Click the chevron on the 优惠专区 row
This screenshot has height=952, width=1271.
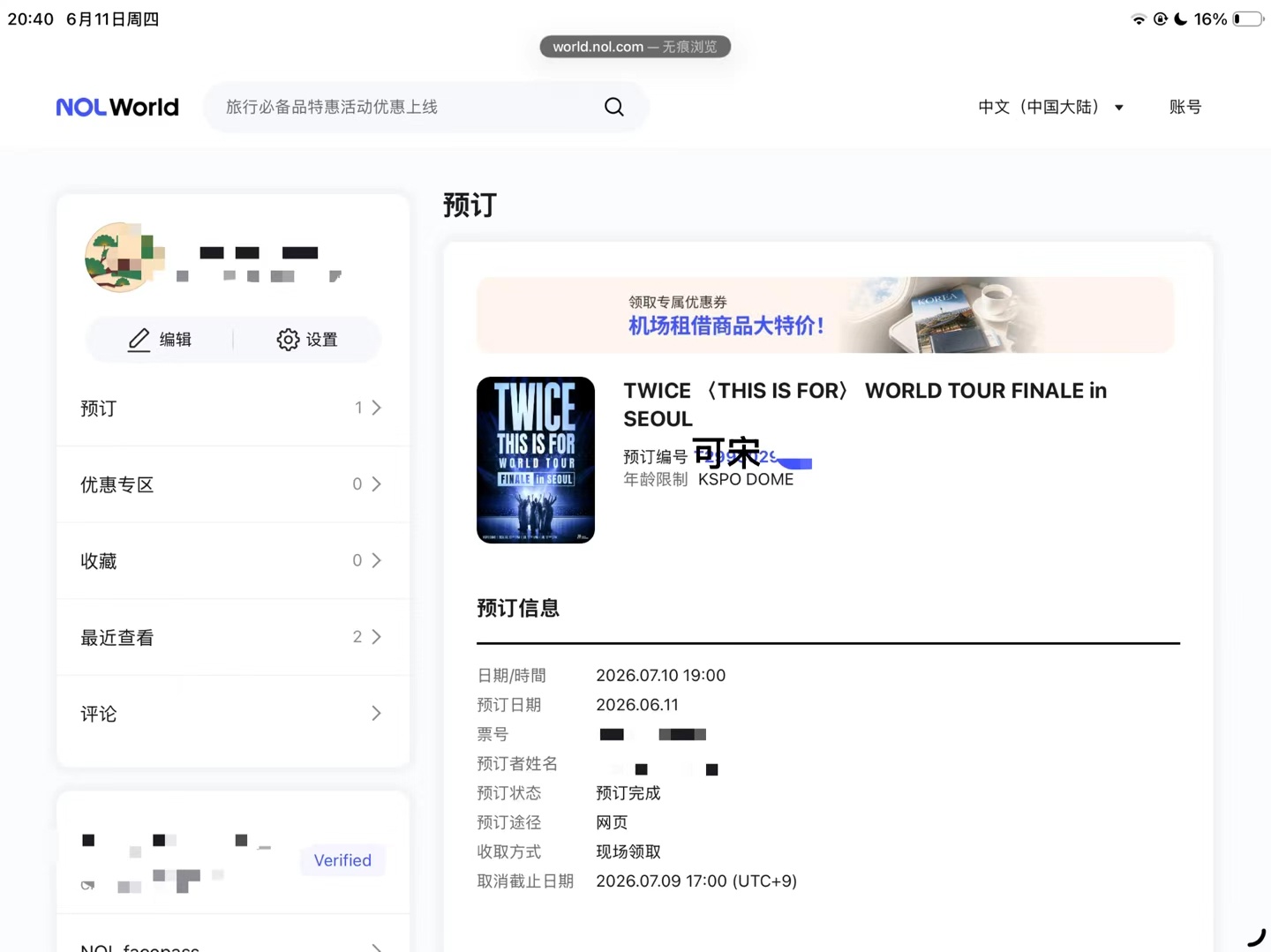(x=376, y=484)
